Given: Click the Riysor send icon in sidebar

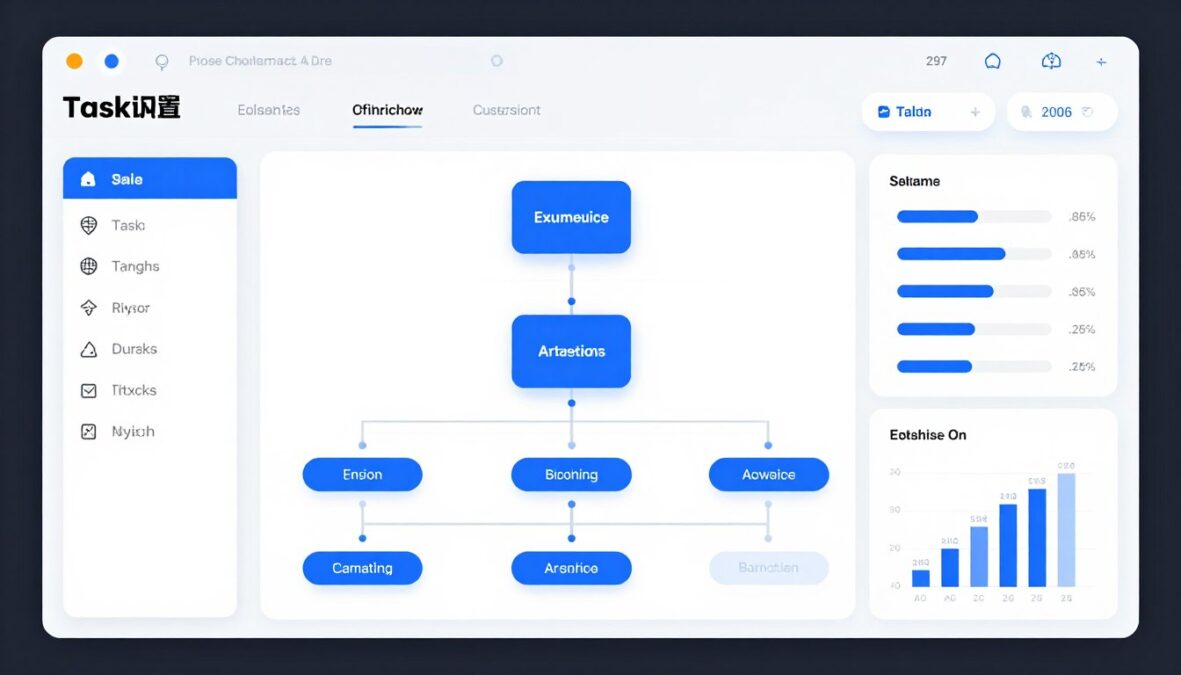Looking at the screenshot, I should pyautogui.click(x=88, y=307).
